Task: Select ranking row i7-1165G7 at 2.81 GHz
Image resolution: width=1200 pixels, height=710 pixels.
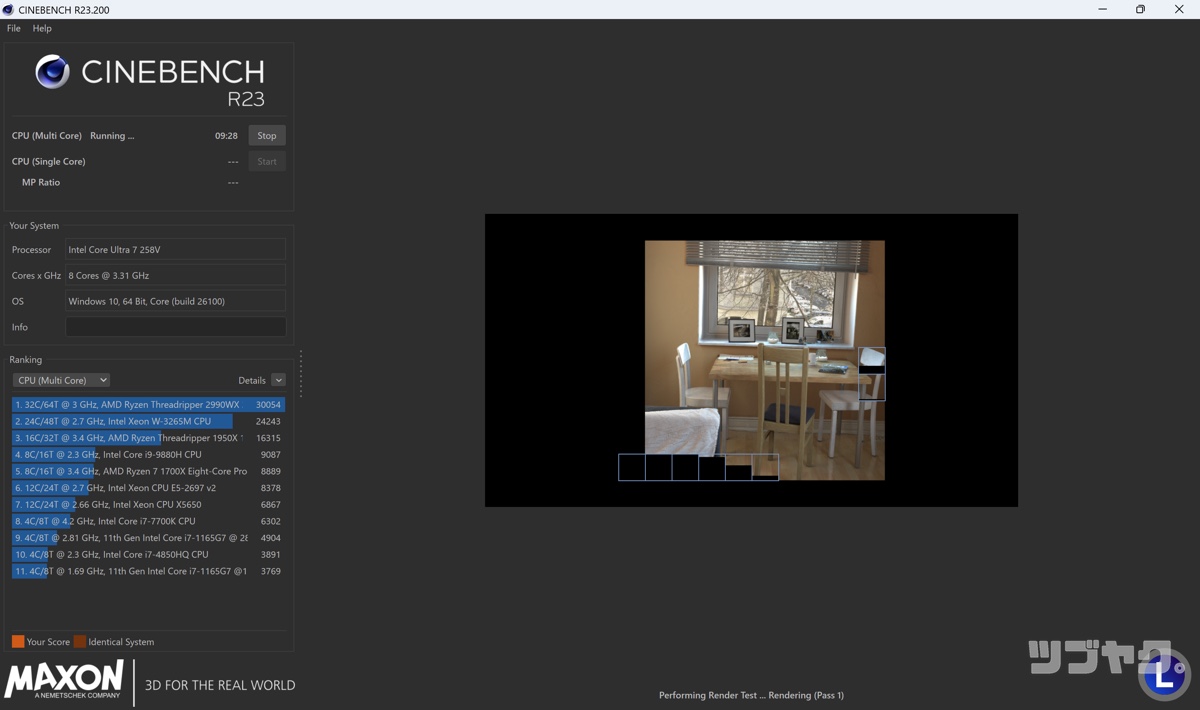Action: click(148, 538)
